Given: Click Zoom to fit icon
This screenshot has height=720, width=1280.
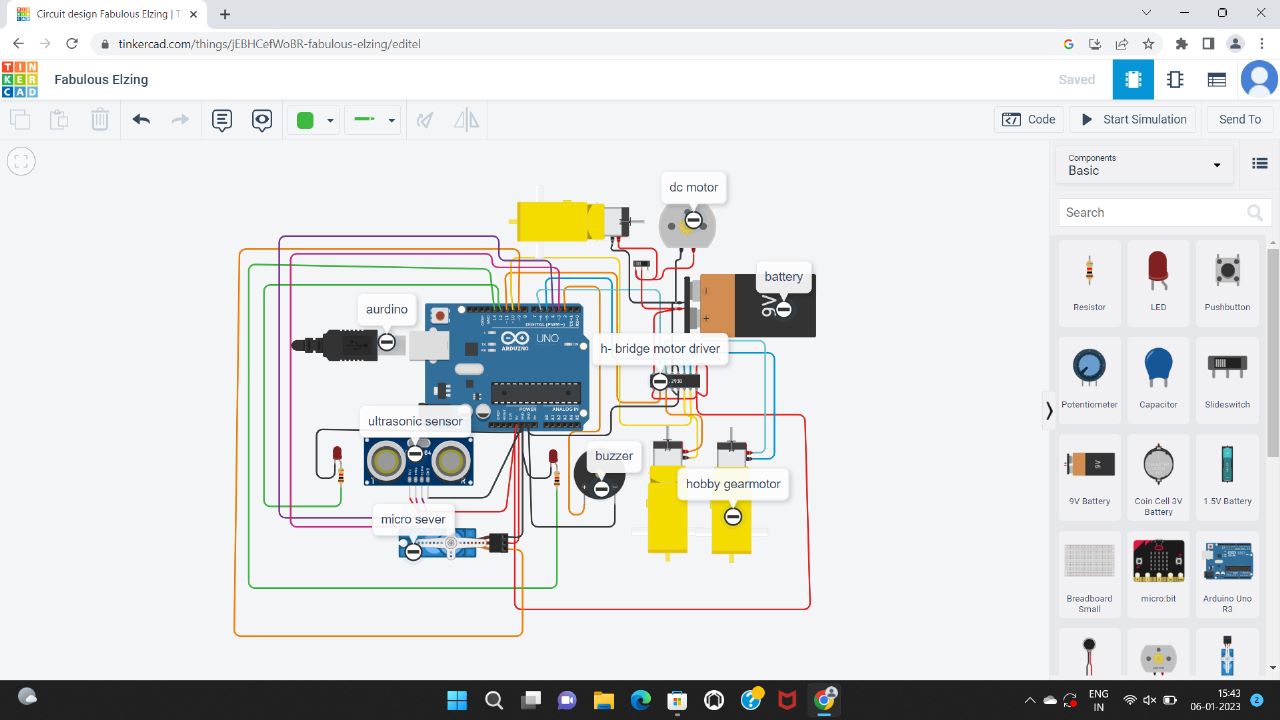Looking at the screenshot, I should [21, 161].
